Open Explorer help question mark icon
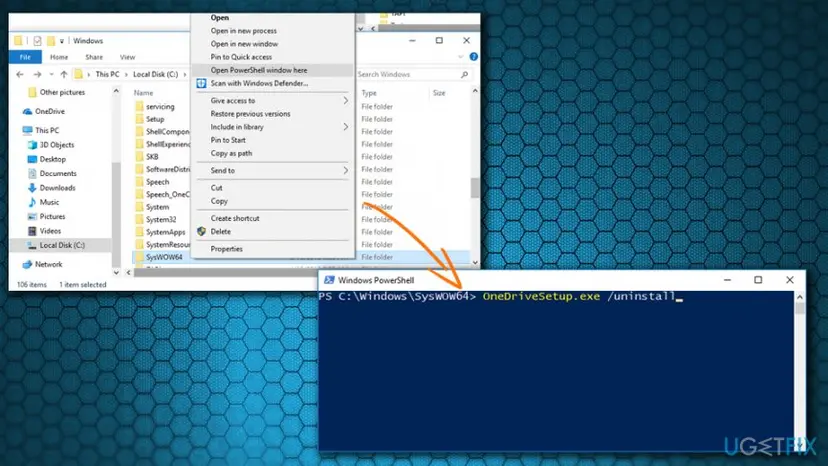Image resolution: width=828 pixels, height=466 pixels. point(474,57)
